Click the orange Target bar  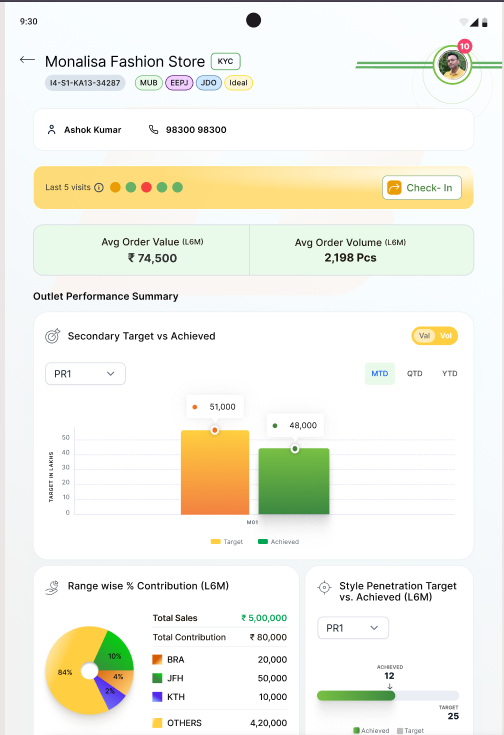(x=215, y=472)
